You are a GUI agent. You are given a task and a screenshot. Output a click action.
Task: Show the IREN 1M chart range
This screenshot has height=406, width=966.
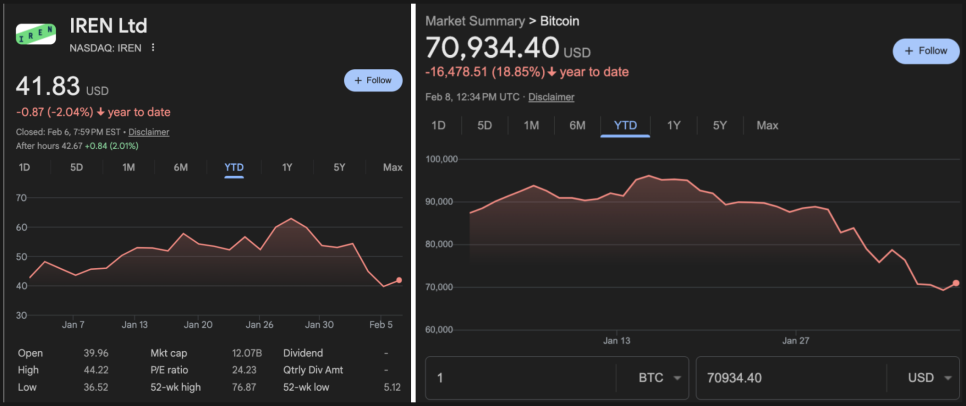(129, 167)
